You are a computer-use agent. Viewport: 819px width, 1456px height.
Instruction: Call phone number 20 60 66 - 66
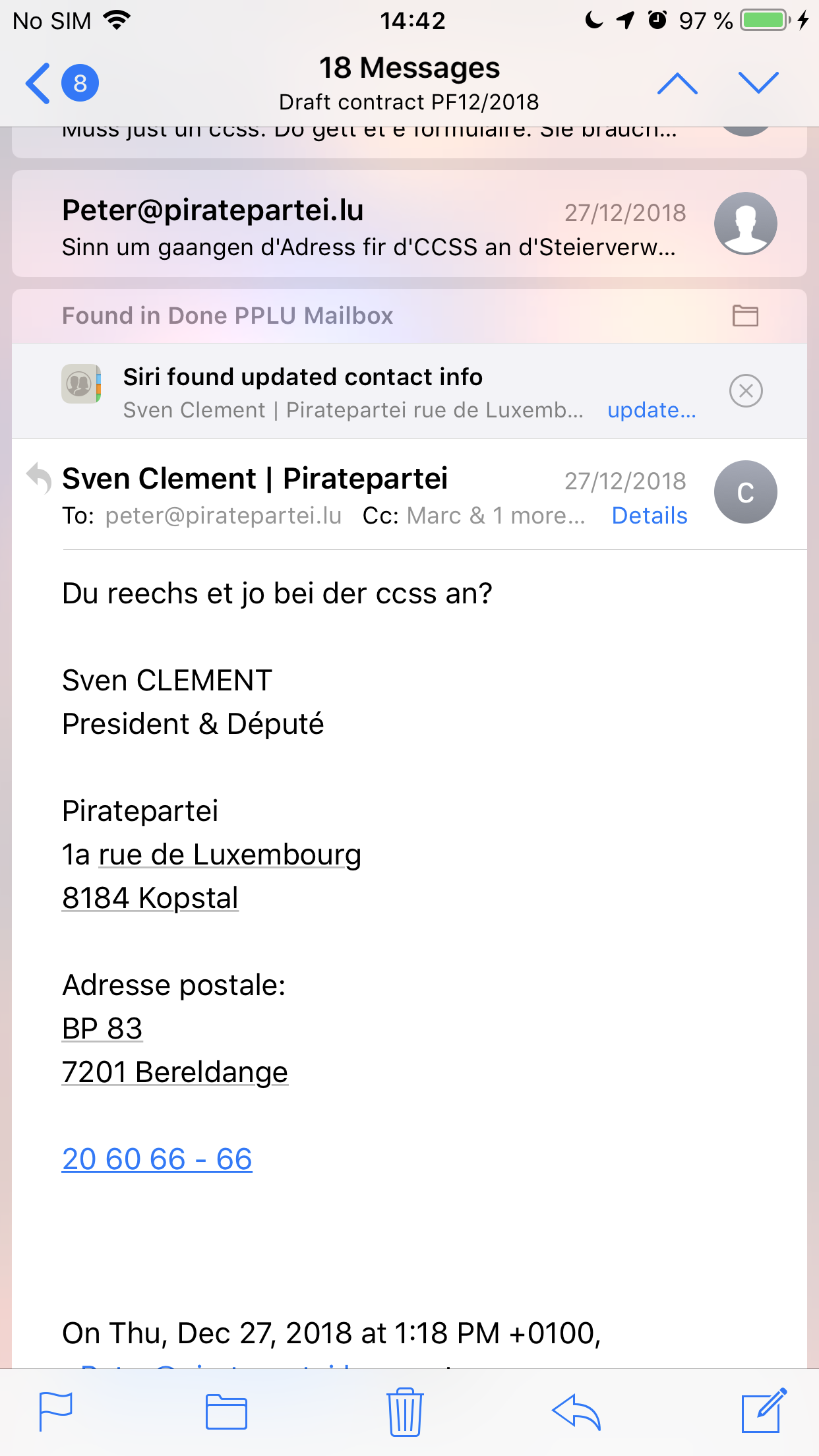click(x=157, y=1159)
